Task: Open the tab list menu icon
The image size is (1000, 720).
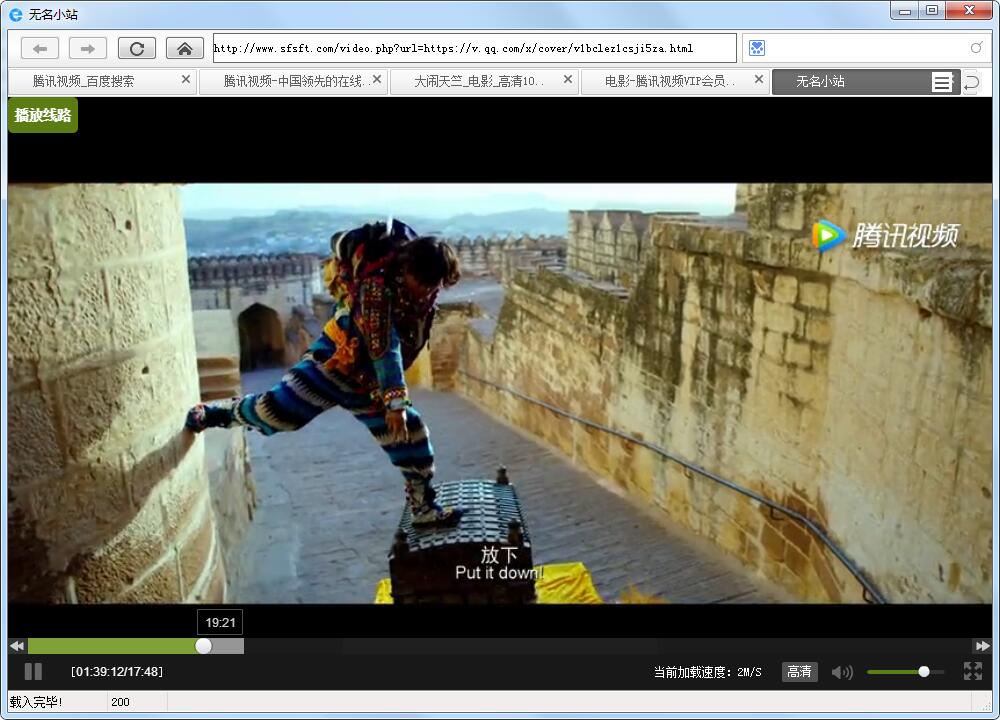Action: point(942,82)
